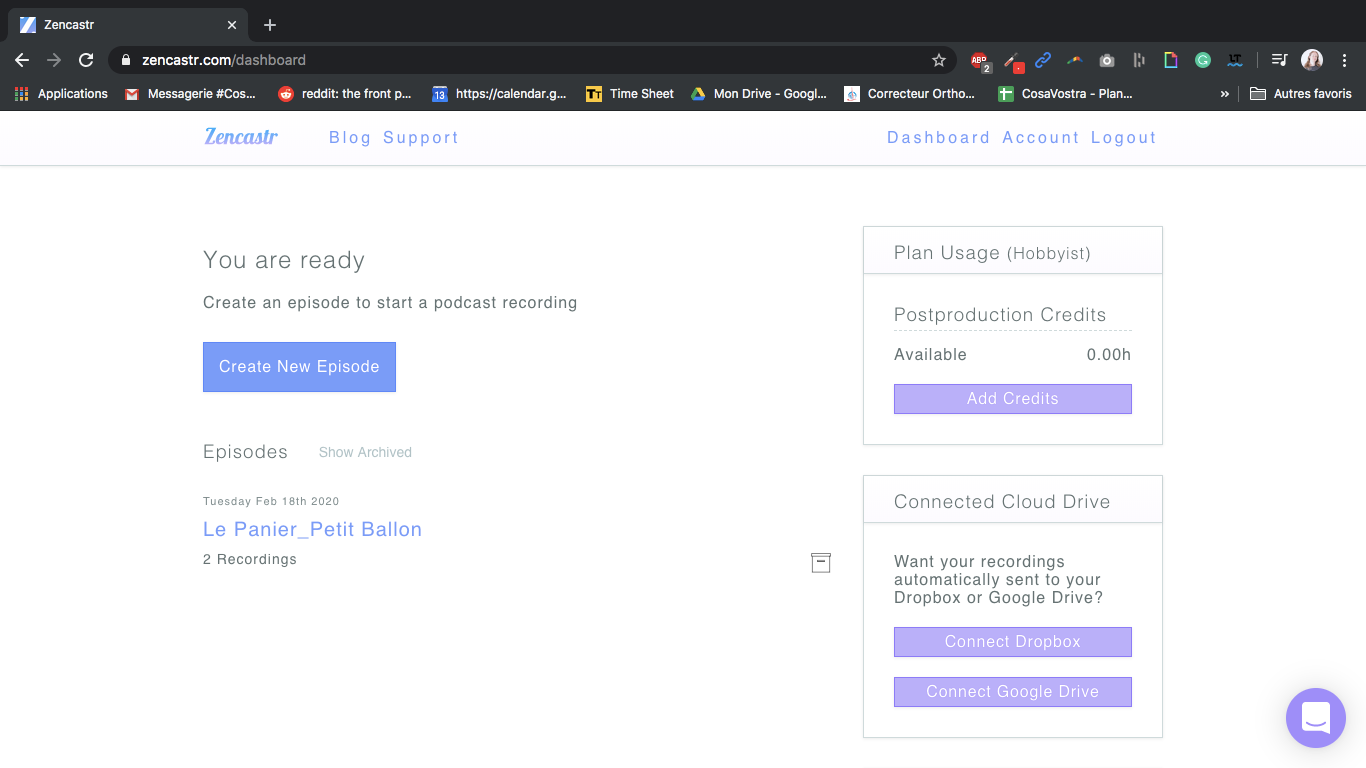
Task: Click Connect Dropbox
Action: [x=1013, y=642]
